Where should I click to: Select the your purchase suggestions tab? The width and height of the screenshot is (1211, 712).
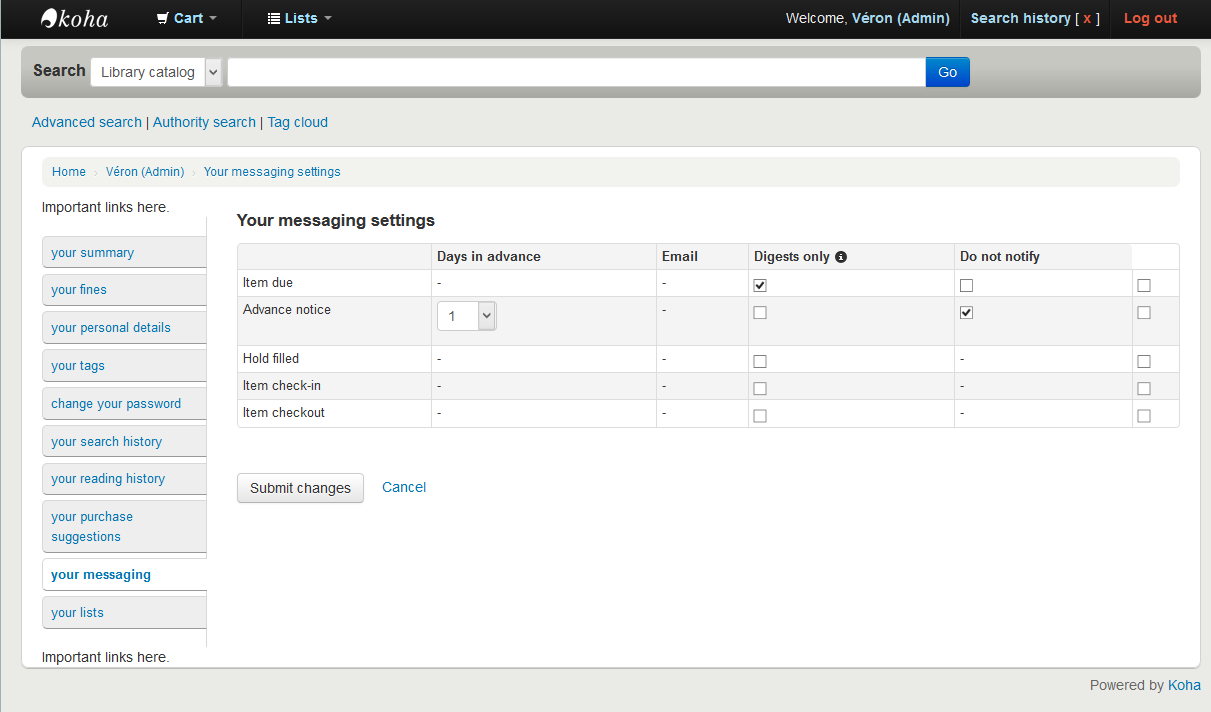[x=92, y=526]
